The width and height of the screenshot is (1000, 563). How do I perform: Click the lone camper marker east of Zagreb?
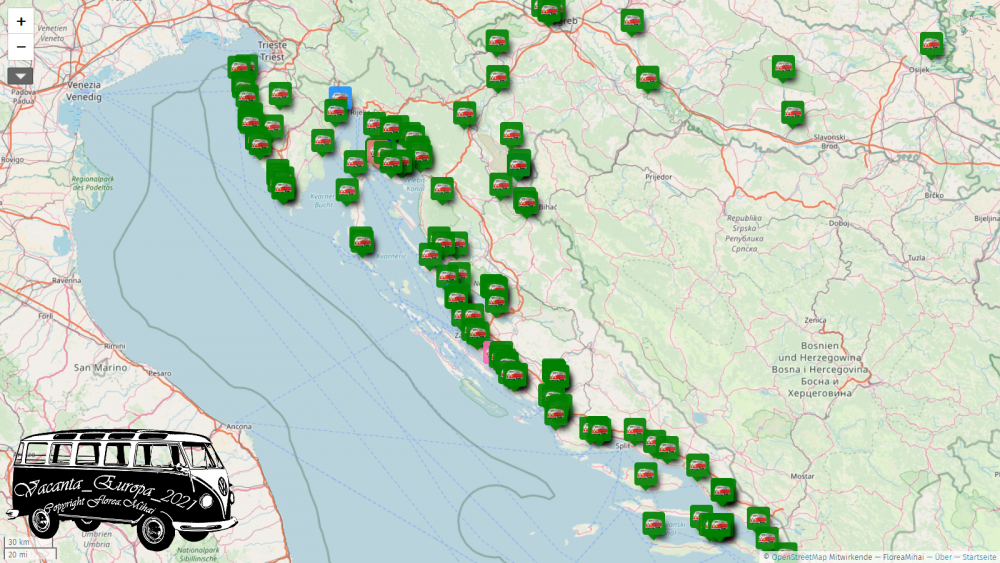632,22
